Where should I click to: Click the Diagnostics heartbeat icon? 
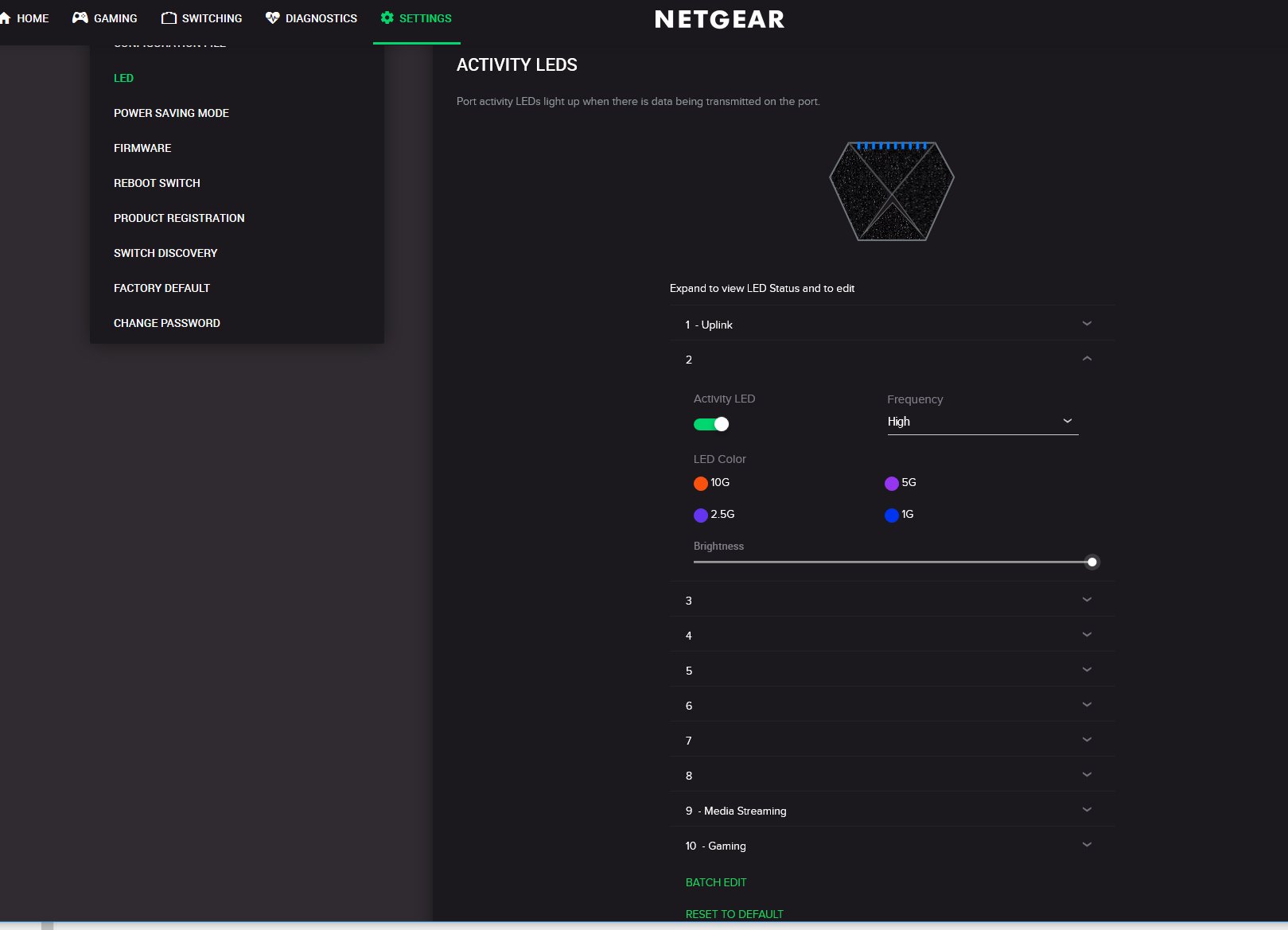(272, 18)
